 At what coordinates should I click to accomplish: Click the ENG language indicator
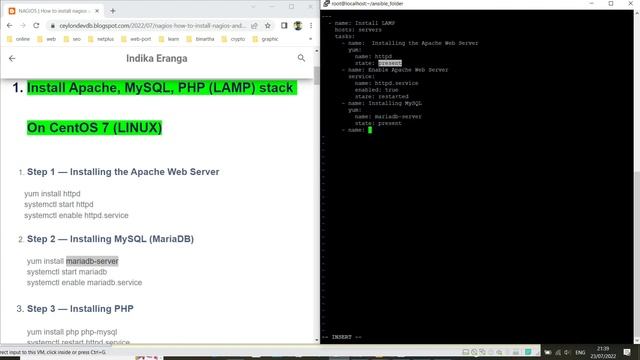click(580, 352)
